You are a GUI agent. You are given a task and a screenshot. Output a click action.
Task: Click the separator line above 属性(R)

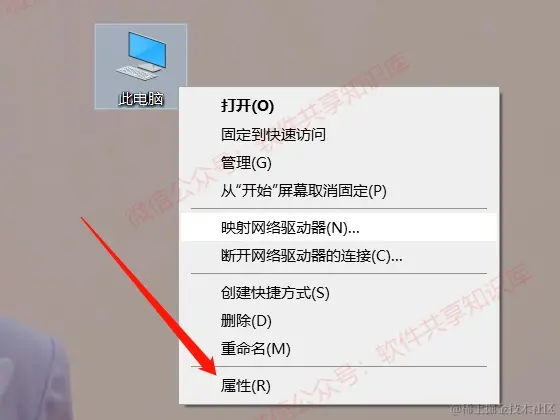coord(339,366)
